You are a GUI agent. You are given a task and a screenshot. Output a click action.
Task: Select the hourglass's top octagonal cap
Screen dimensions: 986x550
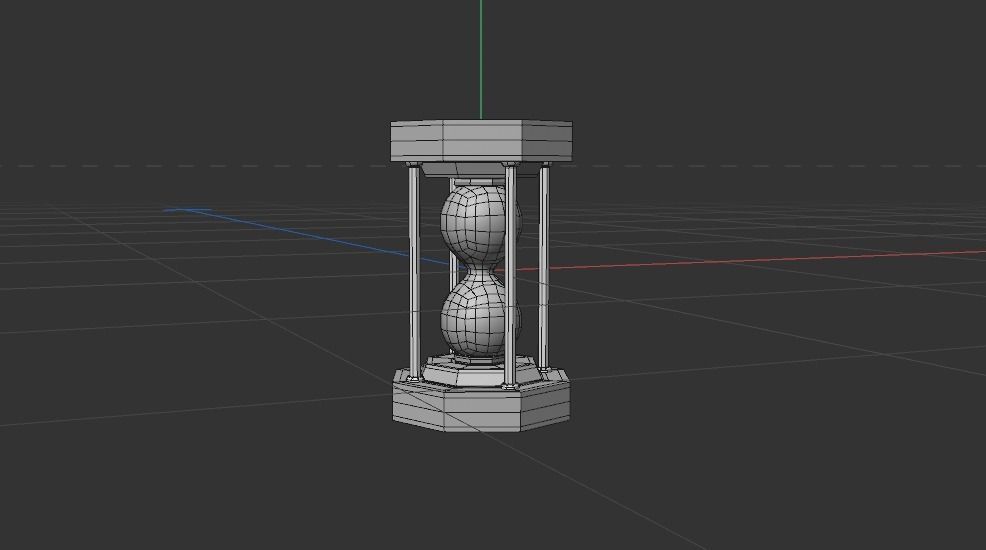(481, 141)
